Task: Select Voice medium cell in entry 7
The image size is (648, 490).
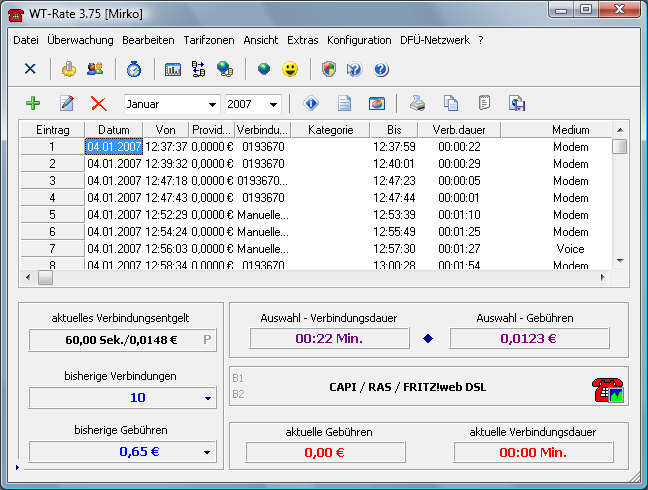Action: [x=570, y=249]
